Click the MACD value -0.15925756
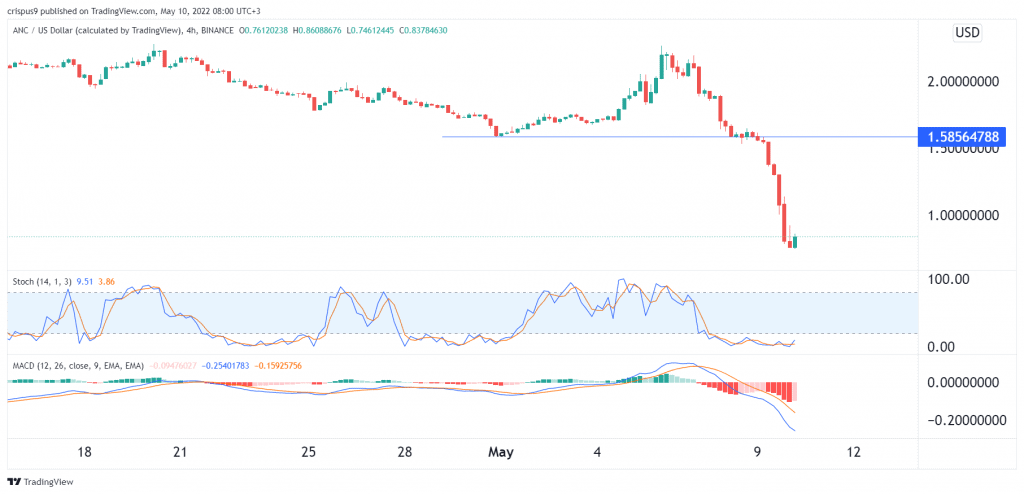 pyautogui.click(x=276, y=365)
